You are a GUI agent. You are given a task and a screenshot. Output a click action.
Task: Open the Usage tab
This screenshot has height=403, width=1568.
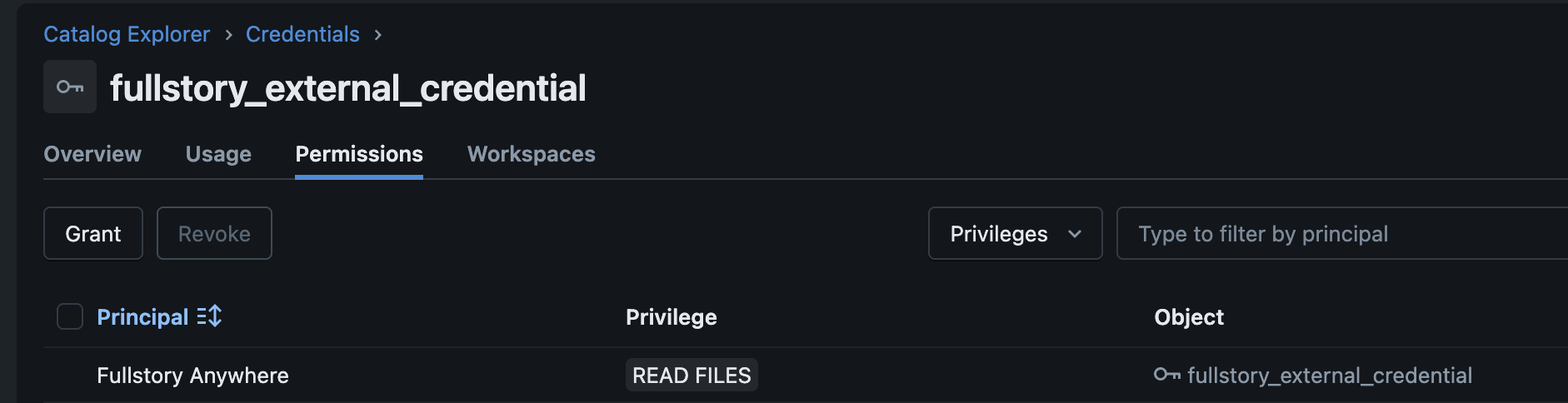218,154
